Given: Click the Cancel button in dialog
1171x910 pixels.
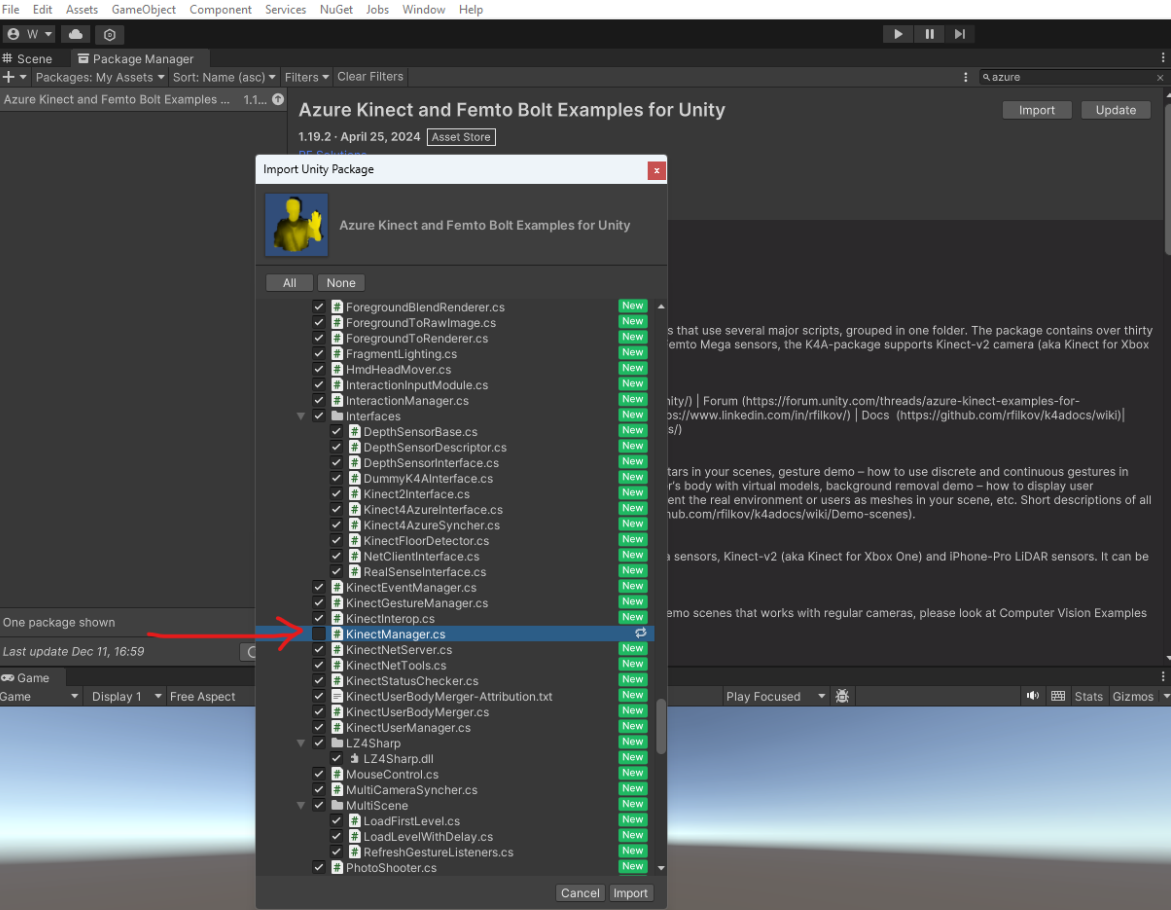Looking at the screenshot, I should click(x=580, y=893).
